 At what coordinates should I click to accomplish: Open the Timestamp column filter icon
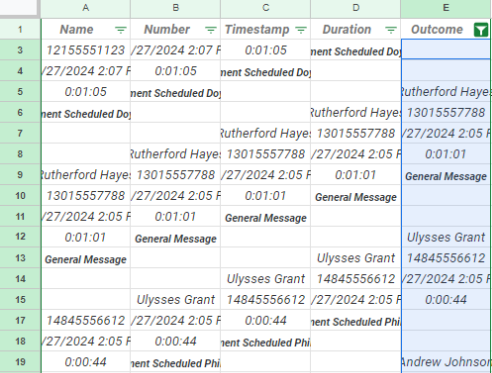(x=301, y=30)
